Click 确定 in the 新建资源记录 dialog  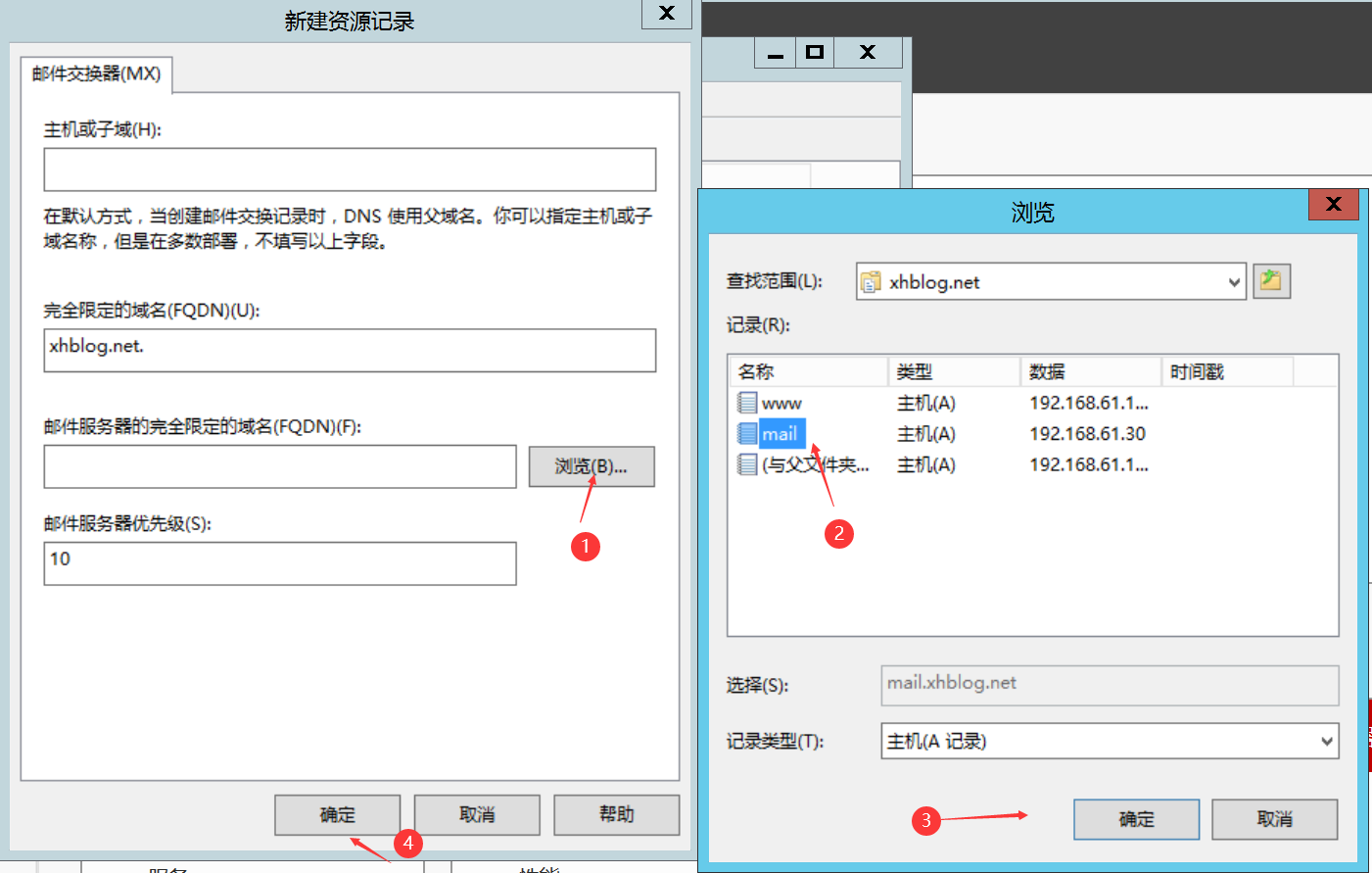[337, 814]
